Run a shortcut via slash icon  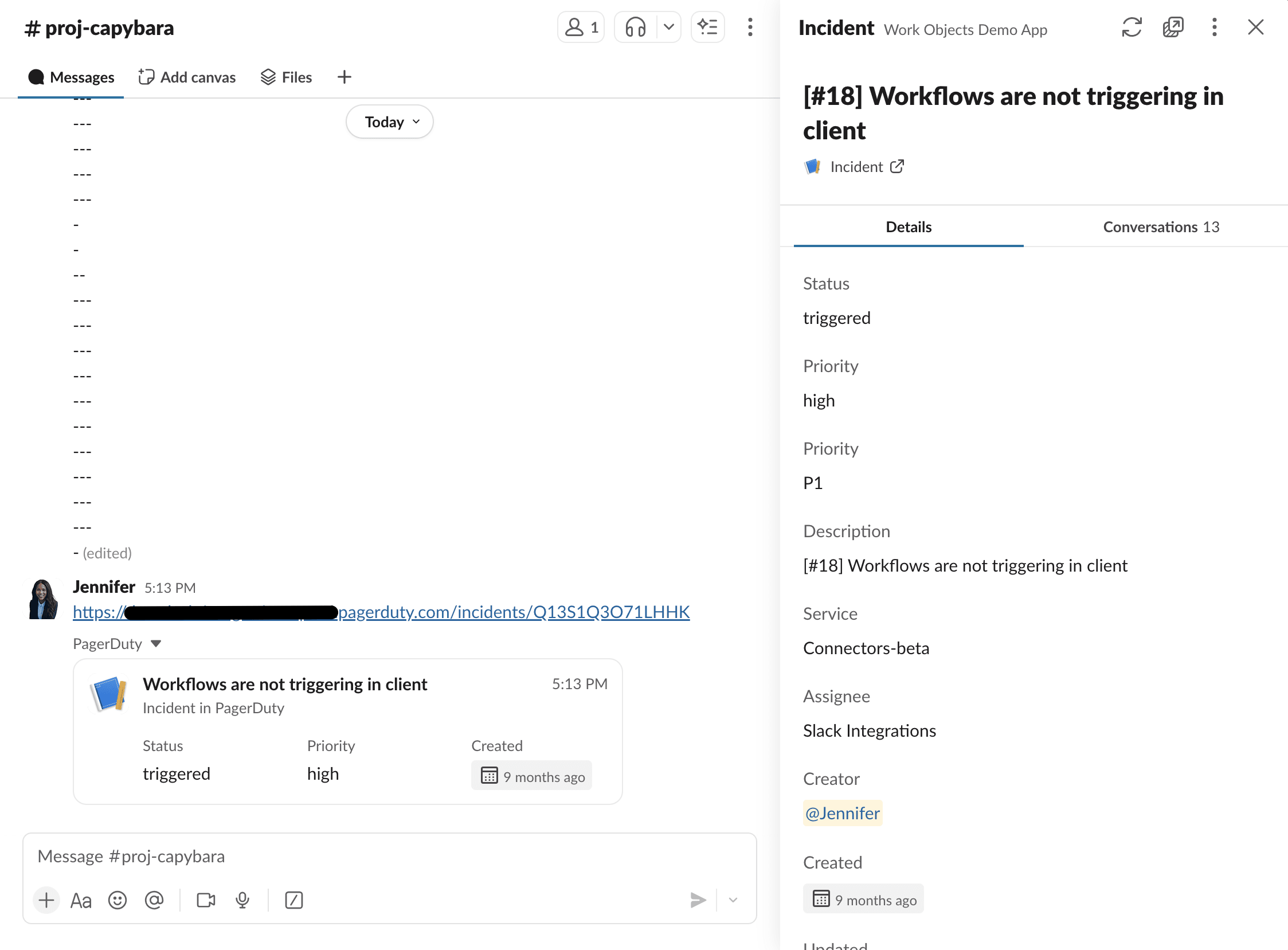pos(294,900)
